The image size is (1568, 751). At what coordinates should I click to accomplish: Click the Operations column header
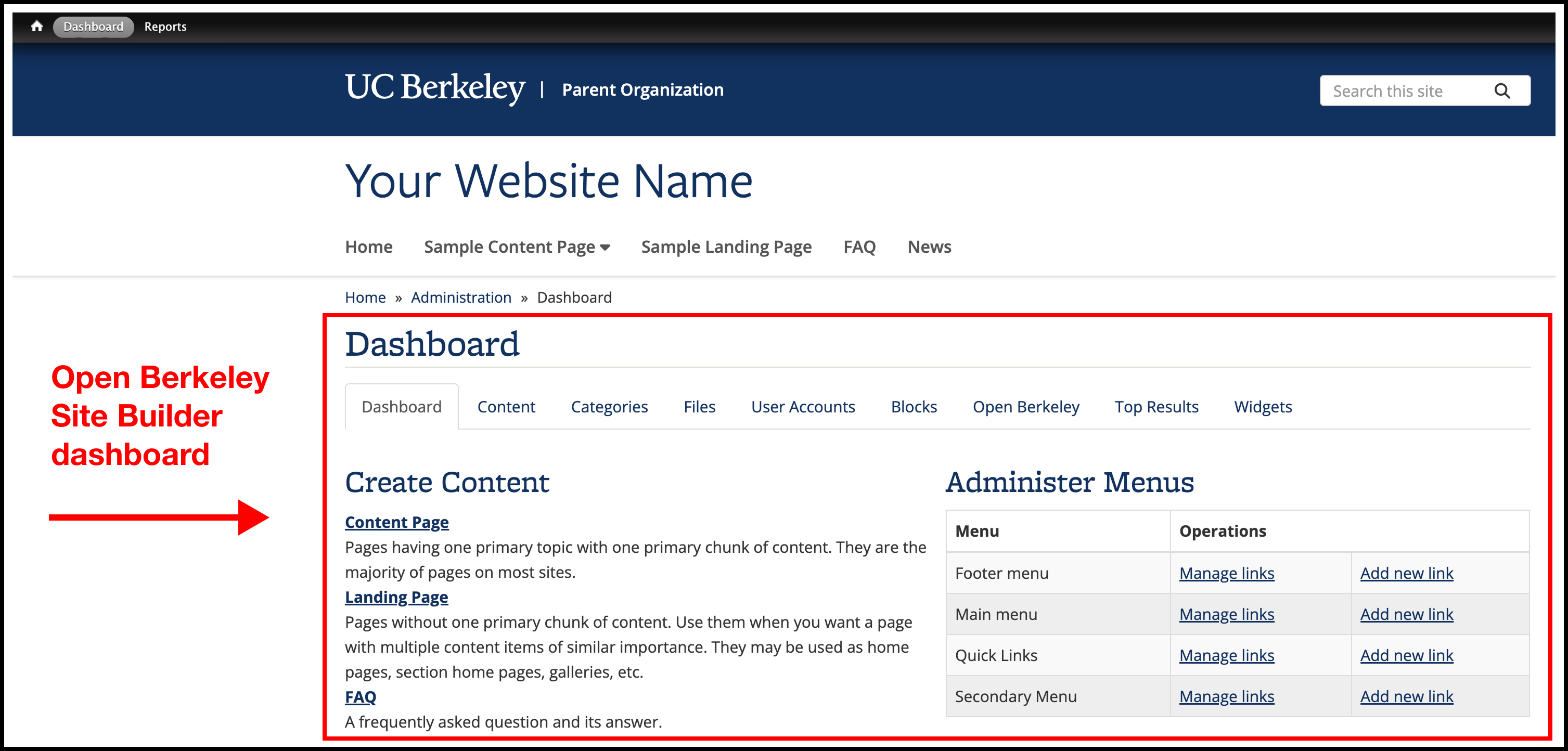[1349, 532]
